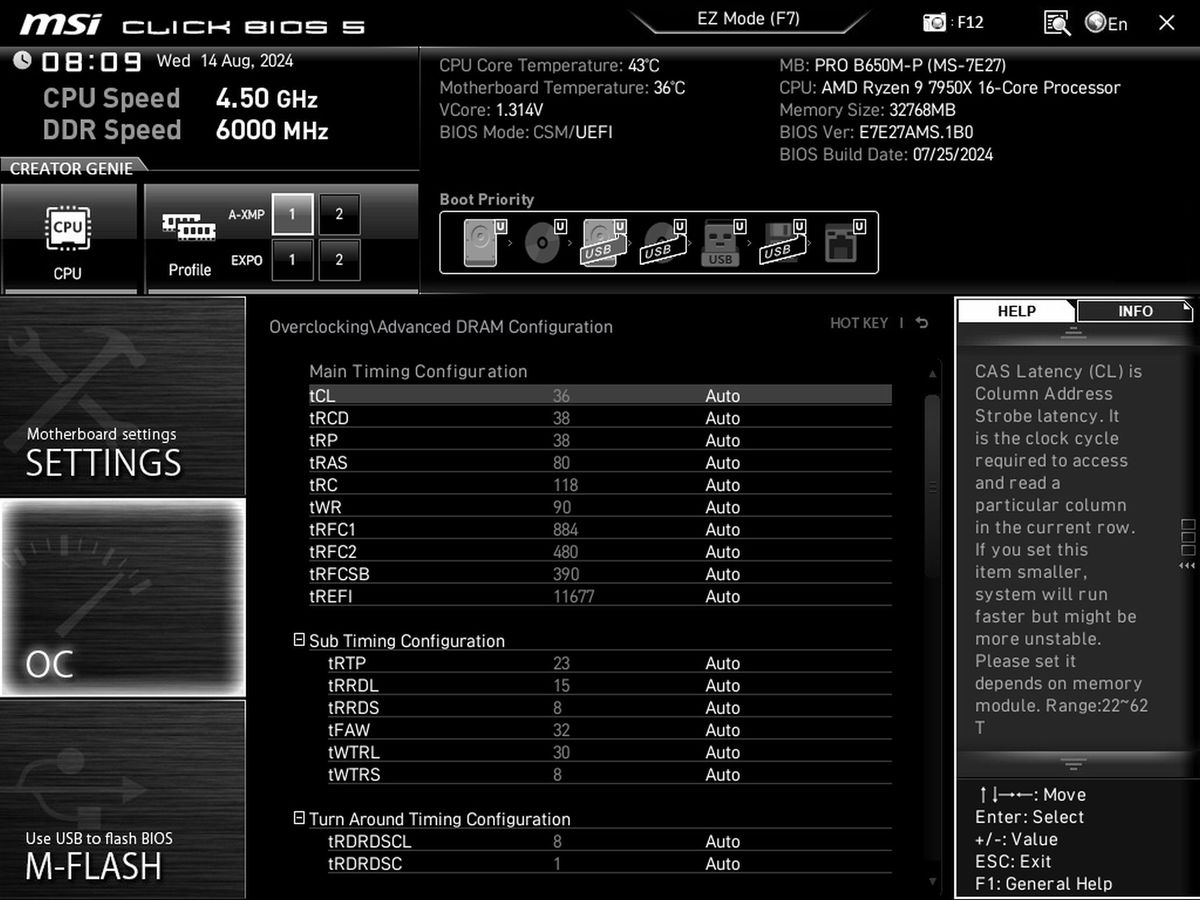Open the HOT KEY list
The image size is (1200, 900).
859,323
